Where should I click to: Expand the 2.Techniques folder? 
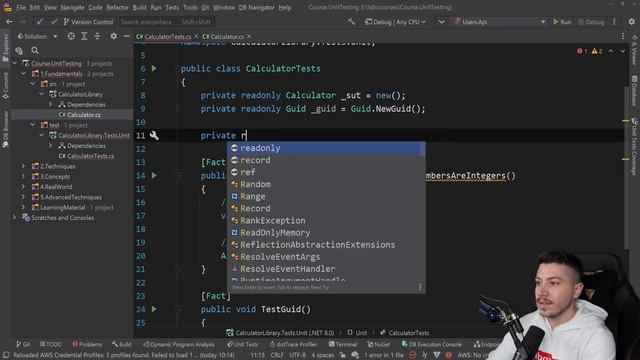coord(24,166)
